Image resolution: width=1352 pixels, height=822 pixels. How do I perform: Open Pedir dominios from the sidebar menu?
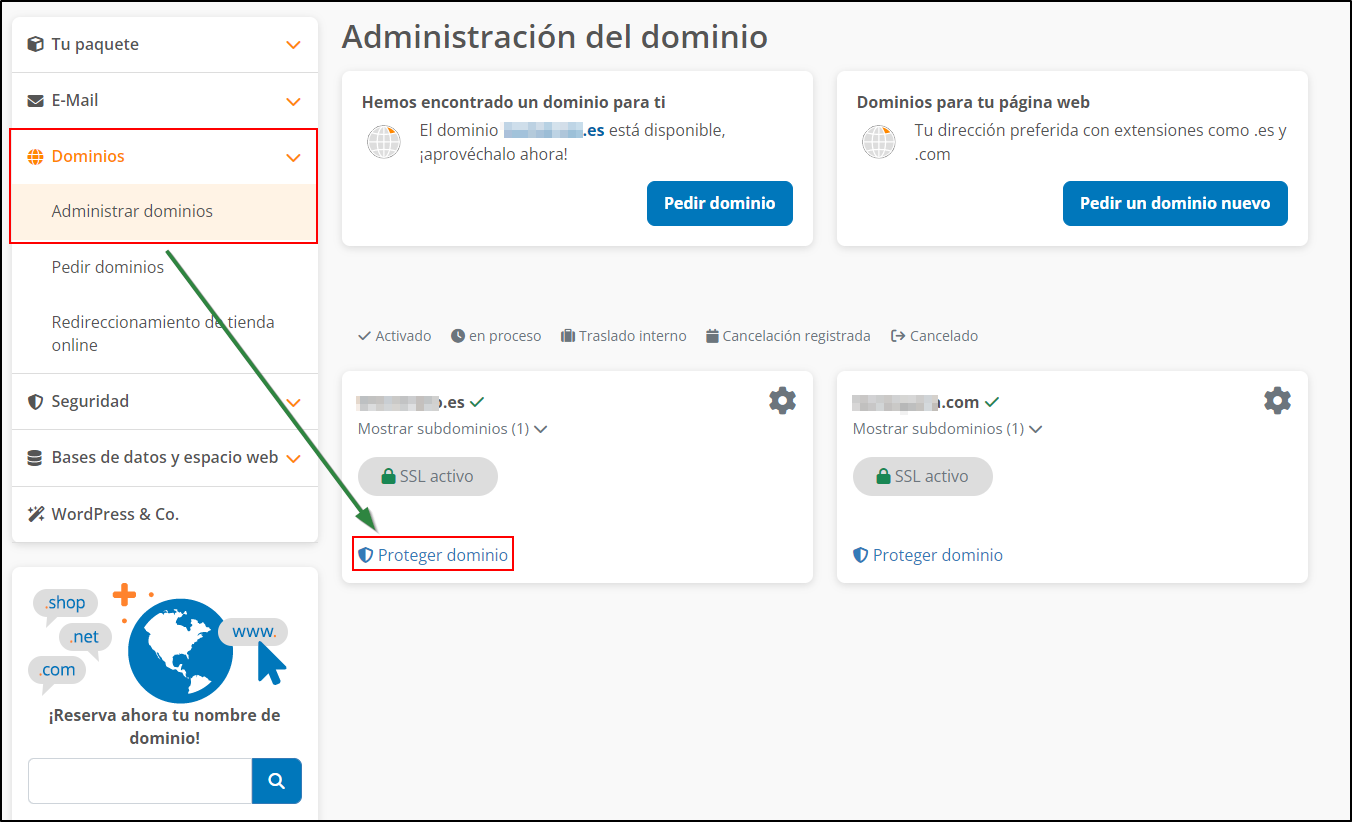[108, 267]
